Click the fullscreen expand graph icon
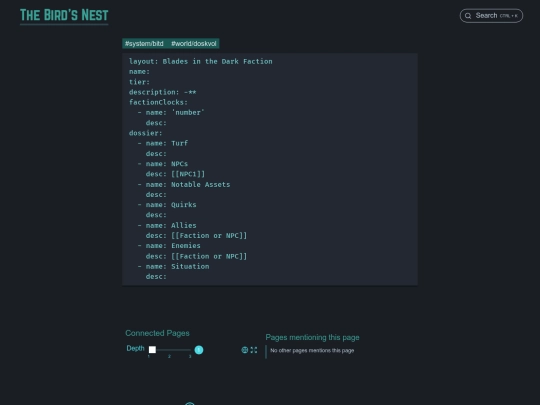The image size is (540, 405). point(254,350)
